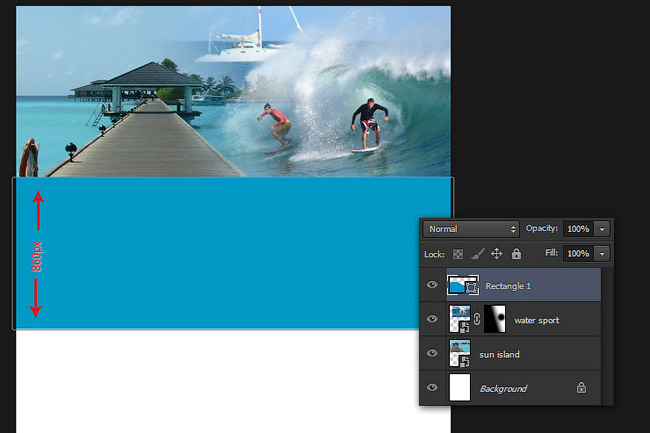Image resolution: width=650 pixels, height=433 pixels.
Task: Click the lock position move icon
Action: pyautogui.click(x=497, y=254)
